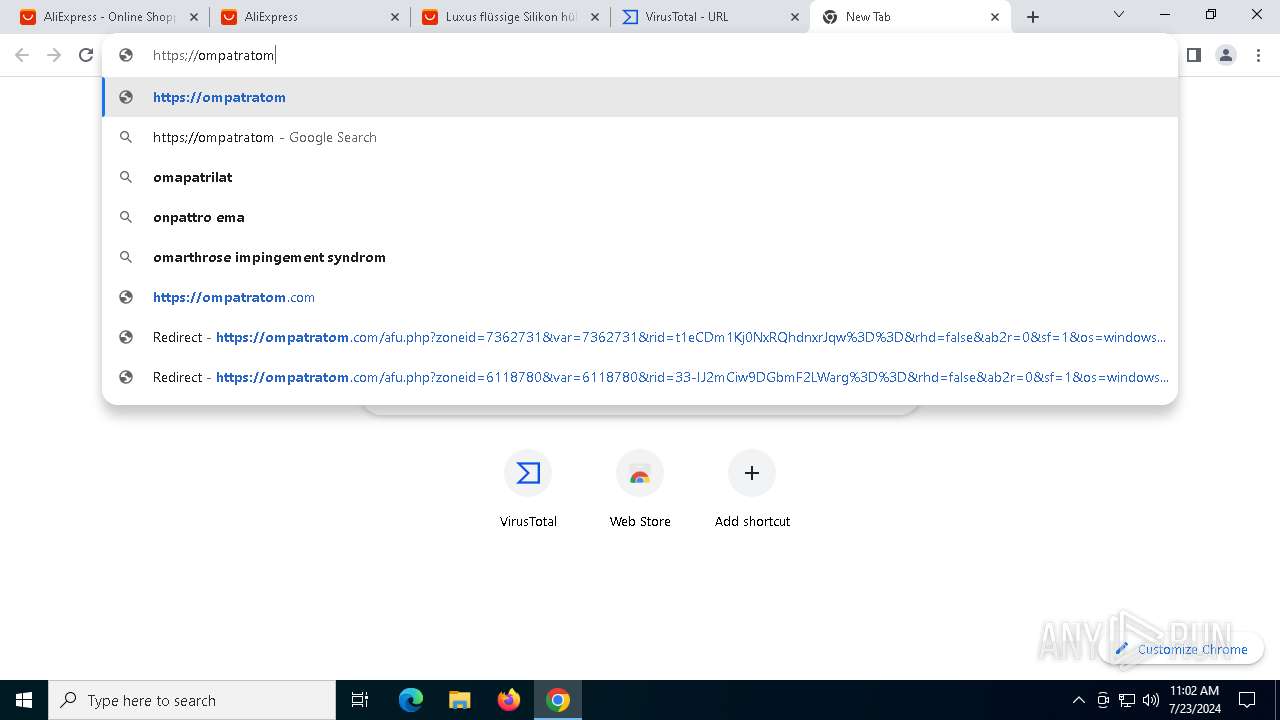Close the second AliExpress tab
Image resolution: width=1280 pixels, height=720 pixels.
(x=395, y=17)
